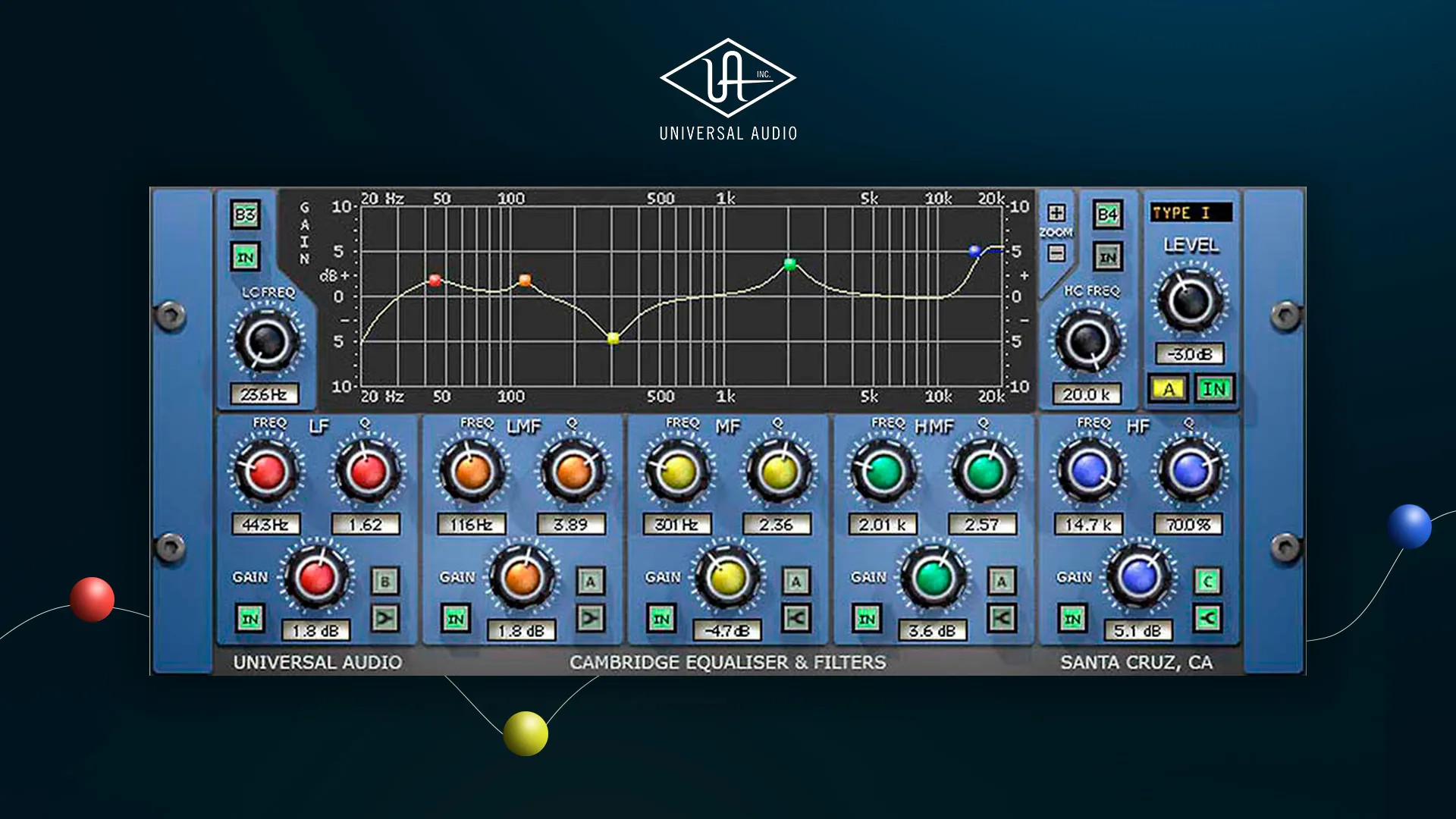Click the MF band yellow FREQ knob

click(x=677, y=472)
